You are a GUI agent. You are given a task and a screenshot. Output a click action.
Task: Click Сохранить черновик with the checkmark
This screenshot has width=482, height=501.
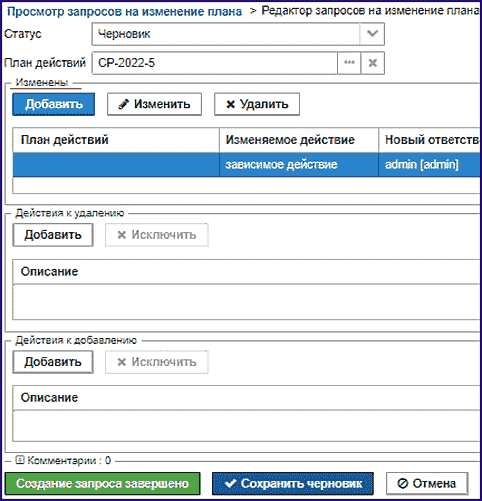pyautogui.click(x=293, y=484)
